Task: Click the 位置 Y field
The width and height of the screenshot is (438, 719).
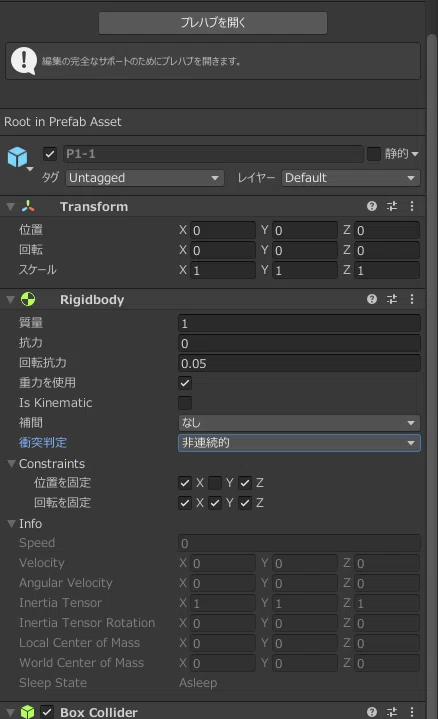Action: coord(305,230)
